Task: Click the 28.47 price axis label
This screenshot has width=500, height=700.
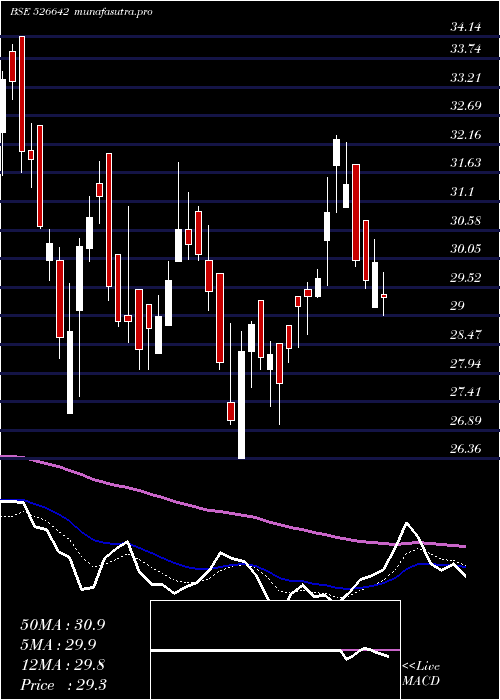Action: (x=466, y=335)
